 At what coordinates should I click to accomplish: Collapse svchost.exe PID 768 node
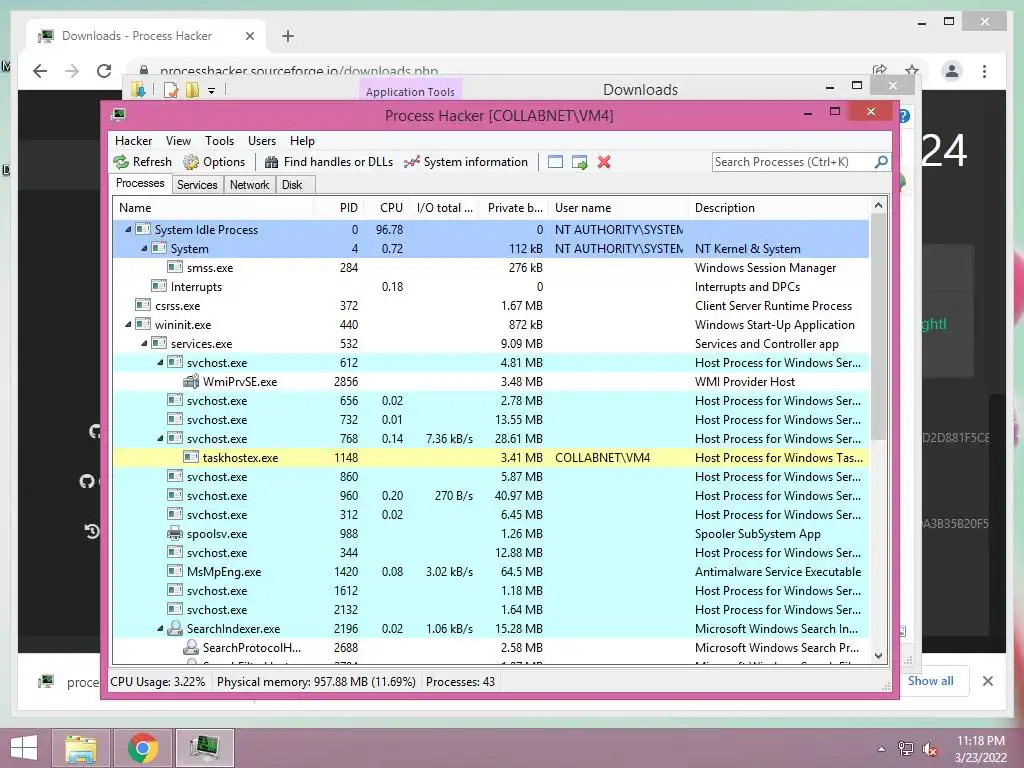point(160,438)
